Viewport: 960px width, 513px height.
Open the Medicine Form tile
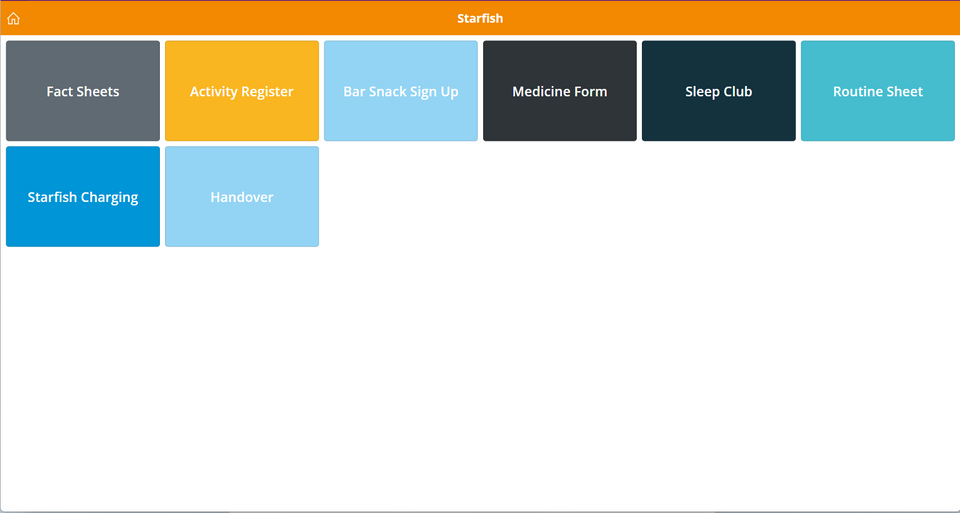(x=560, y=91)
